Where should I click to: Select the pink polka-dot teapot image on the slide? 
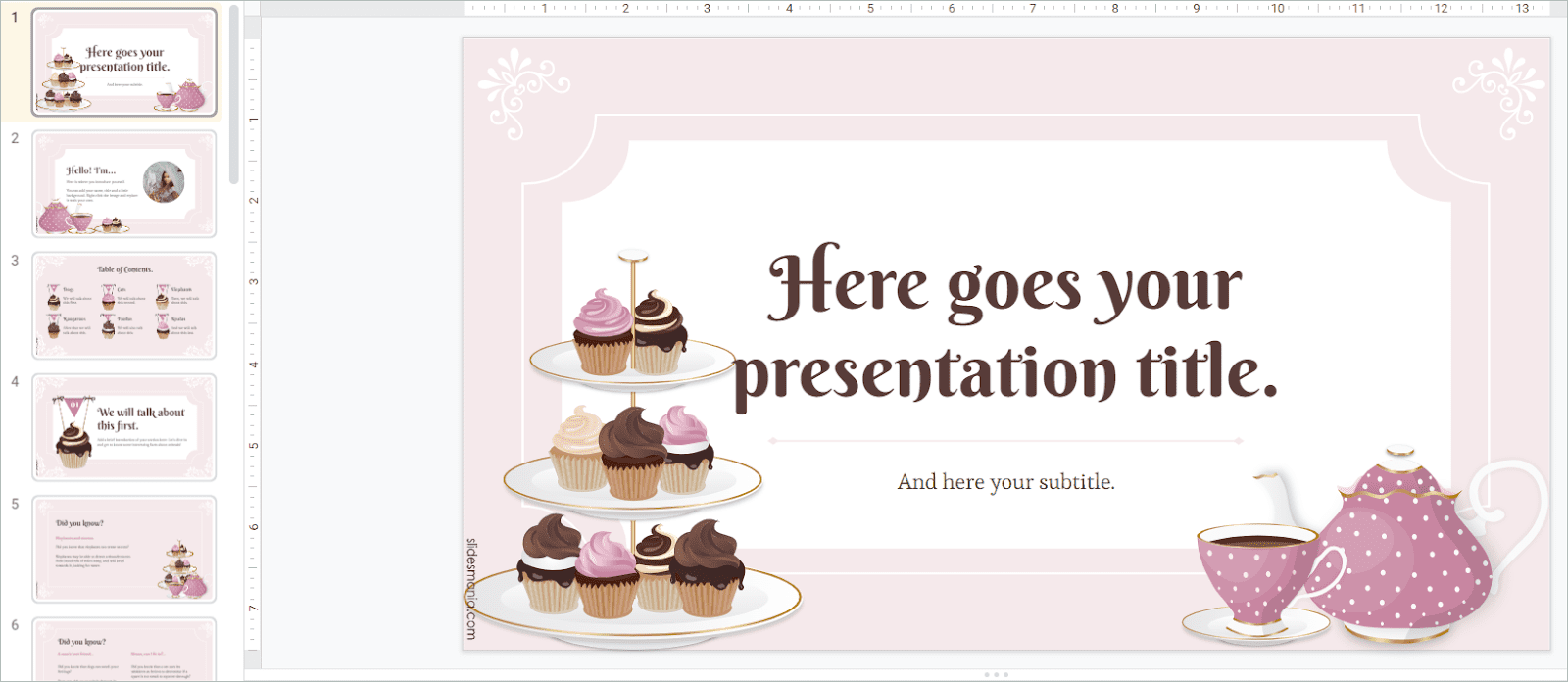[x=1399, y=545]
